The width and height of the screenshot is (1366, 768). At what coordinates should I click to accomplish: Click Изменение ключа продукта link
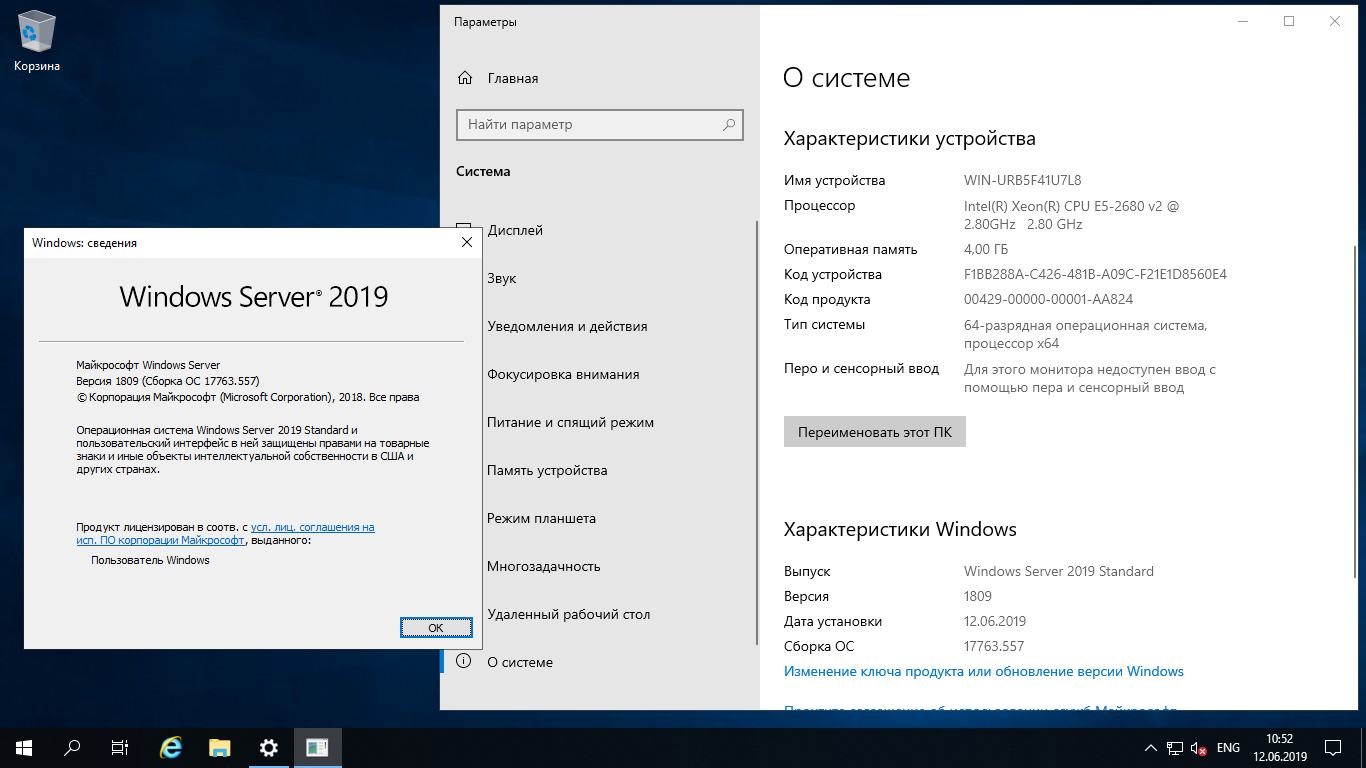[x=984, y=671]
